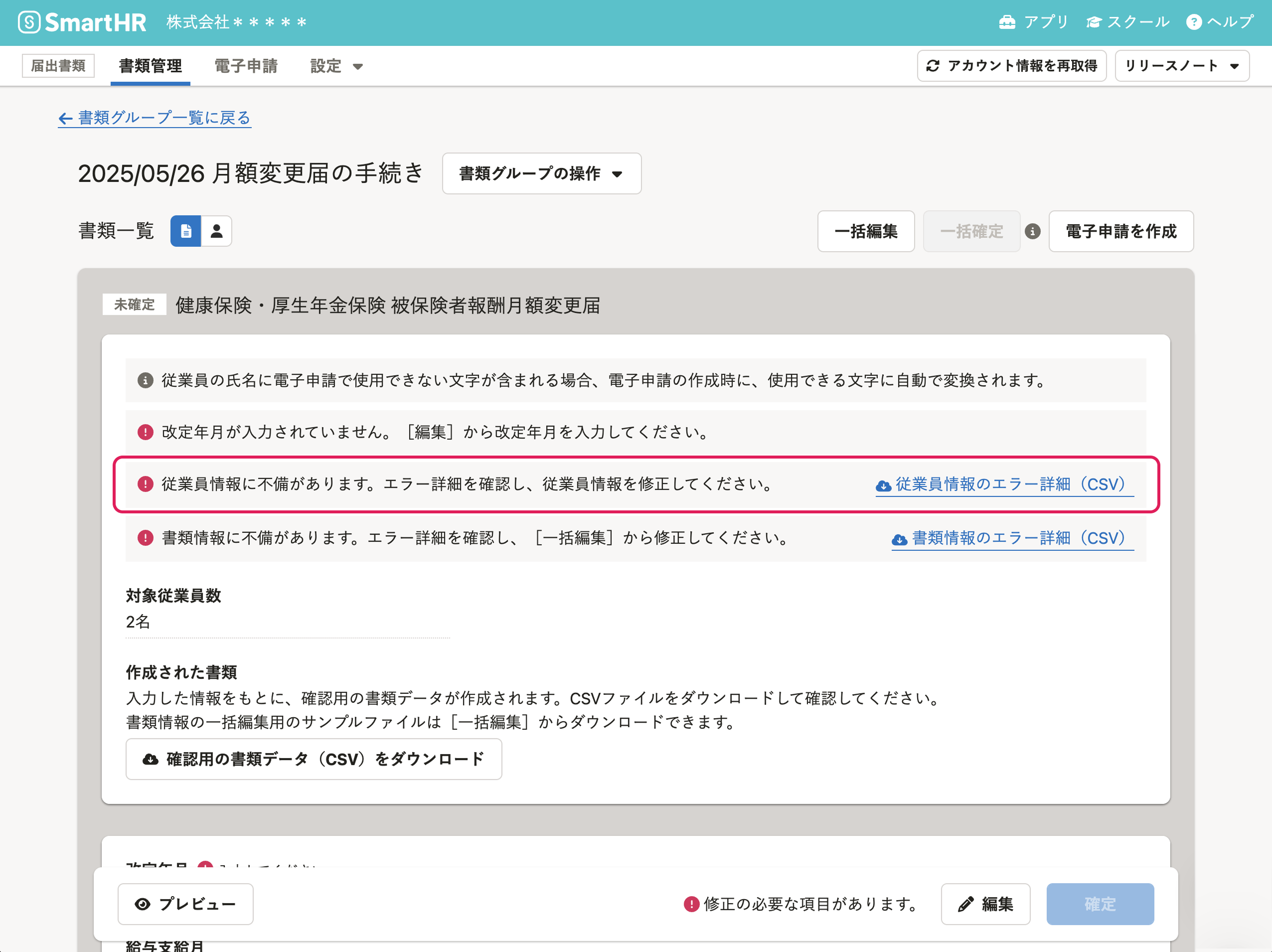Expand the 設定 dropdown menu
The image size is (1272, 952).
point(336,66)
